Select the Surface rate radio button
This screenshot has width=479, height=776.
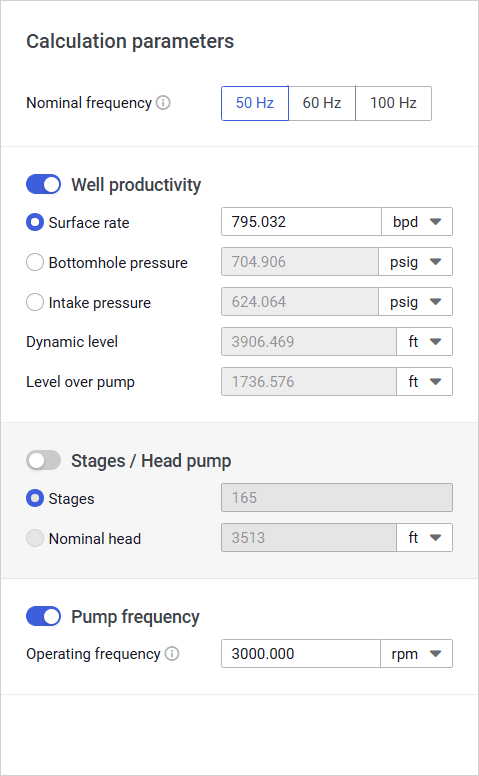tap(35, 222)
